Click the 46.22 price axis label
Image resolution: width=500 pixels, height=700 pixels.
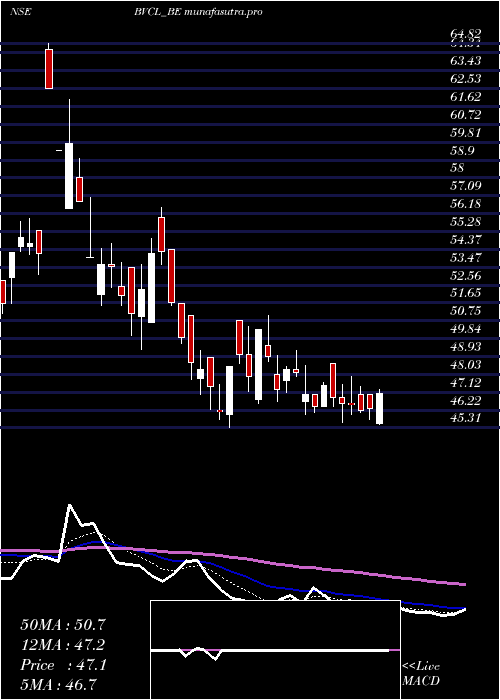coord(466,400)
